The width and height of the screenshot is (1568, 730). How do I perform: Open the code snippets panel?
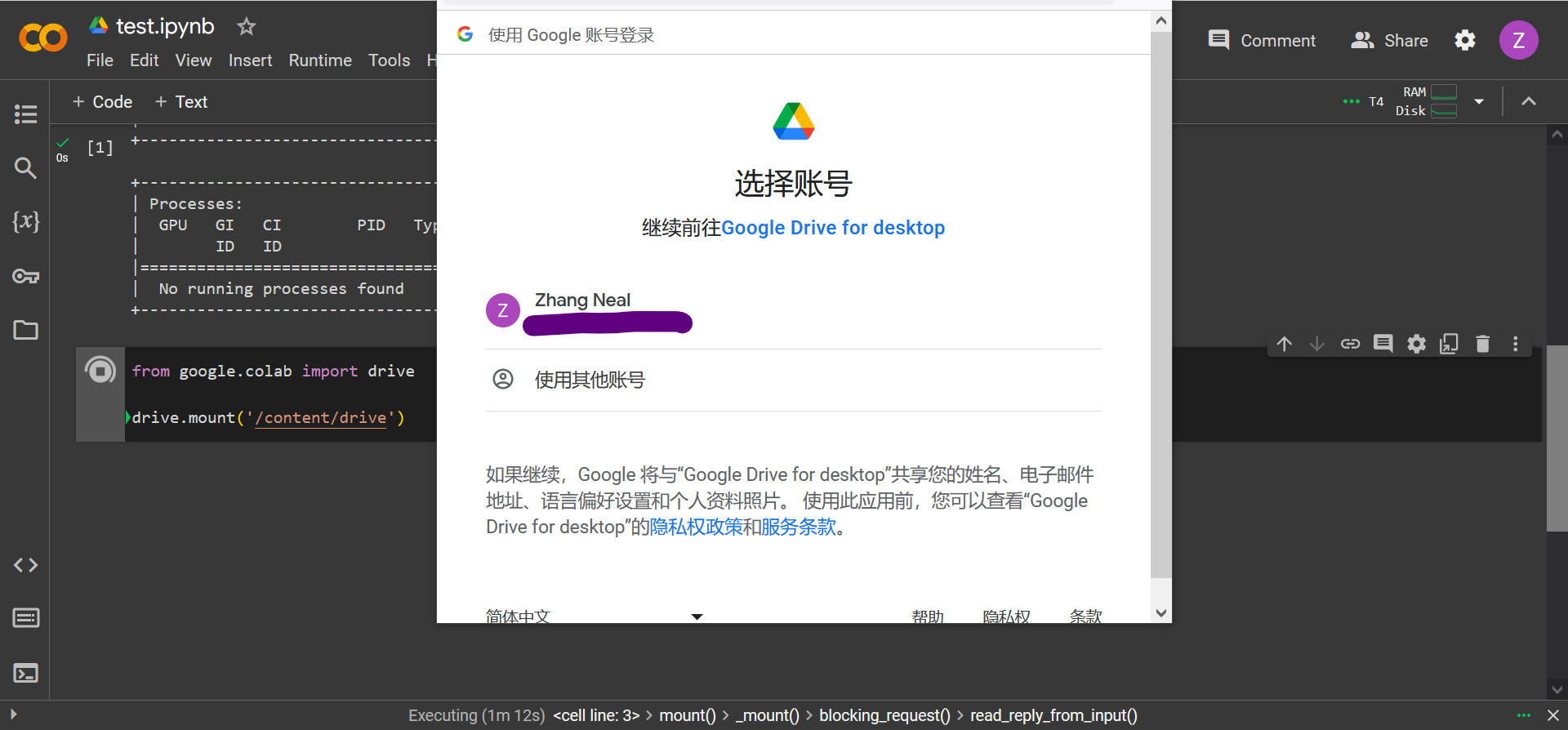click(25, 565)
